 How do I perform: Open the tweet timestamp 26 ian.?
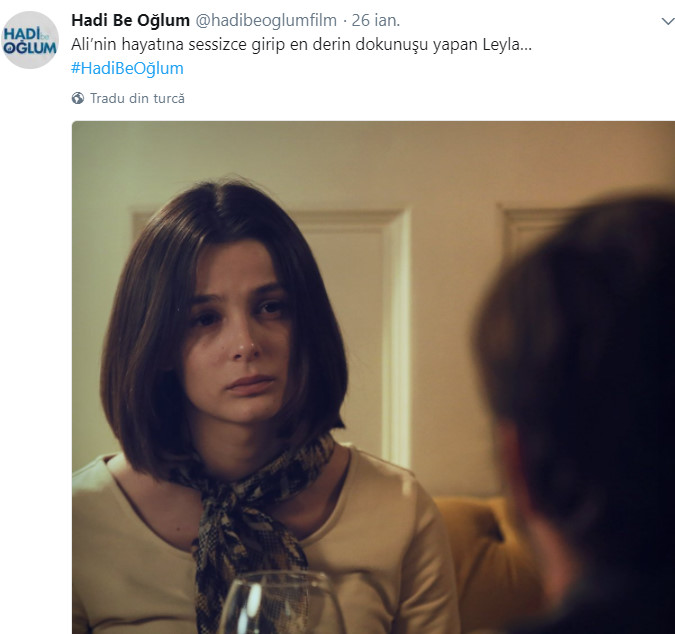[x=376, y=20]
